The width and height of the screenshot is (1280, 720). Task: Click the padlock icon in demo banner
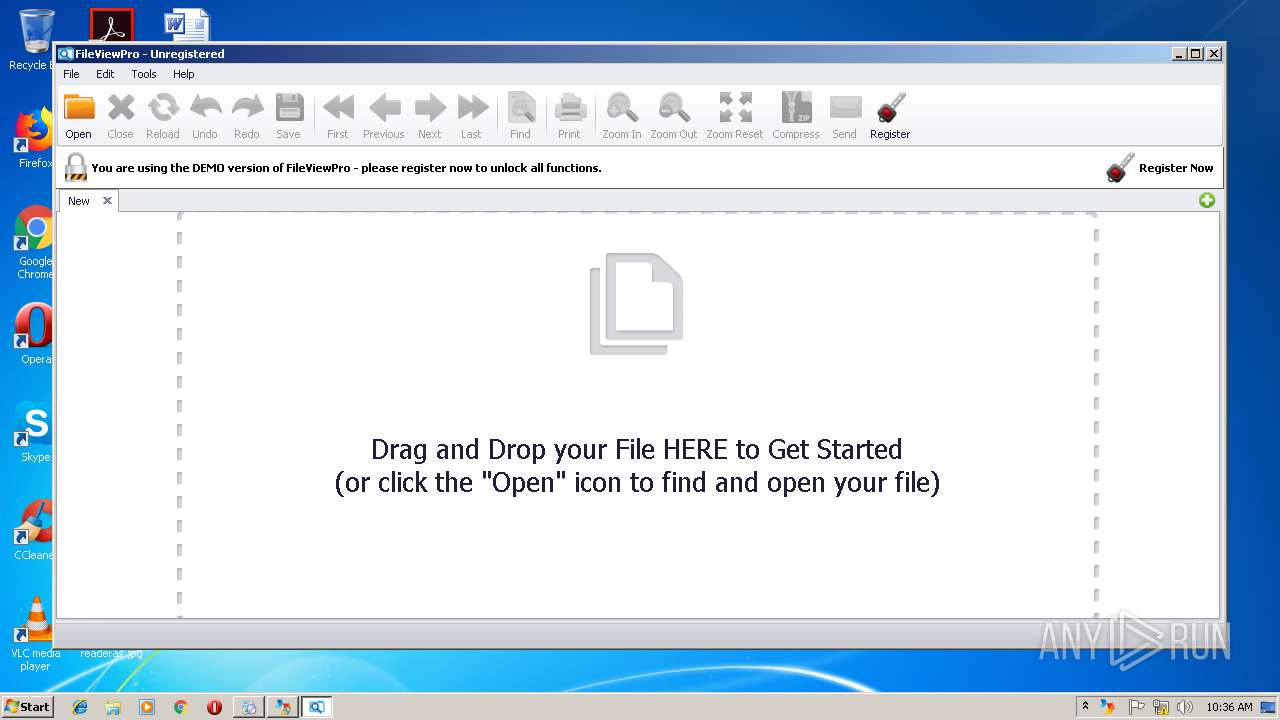(x=75, y=167)
